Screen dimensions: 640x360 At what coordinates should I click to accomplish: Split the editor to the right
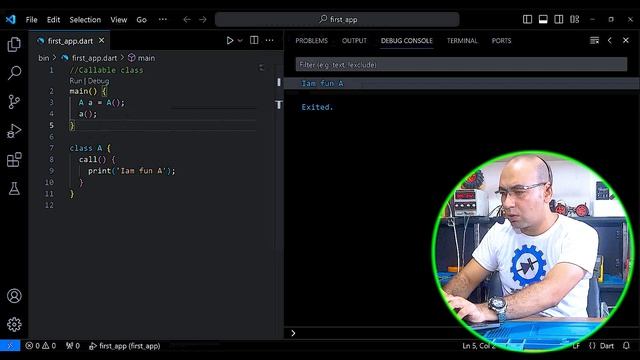click(254, 40)
